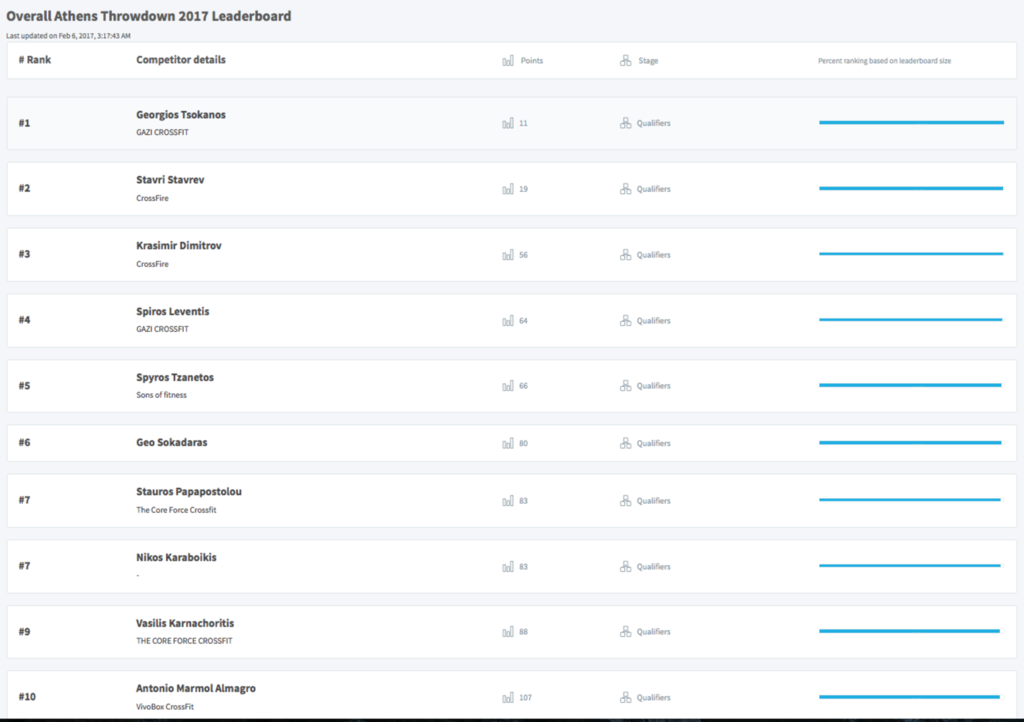Click the 'Points' header label
1024x722 pixels.
coord(532,61)
